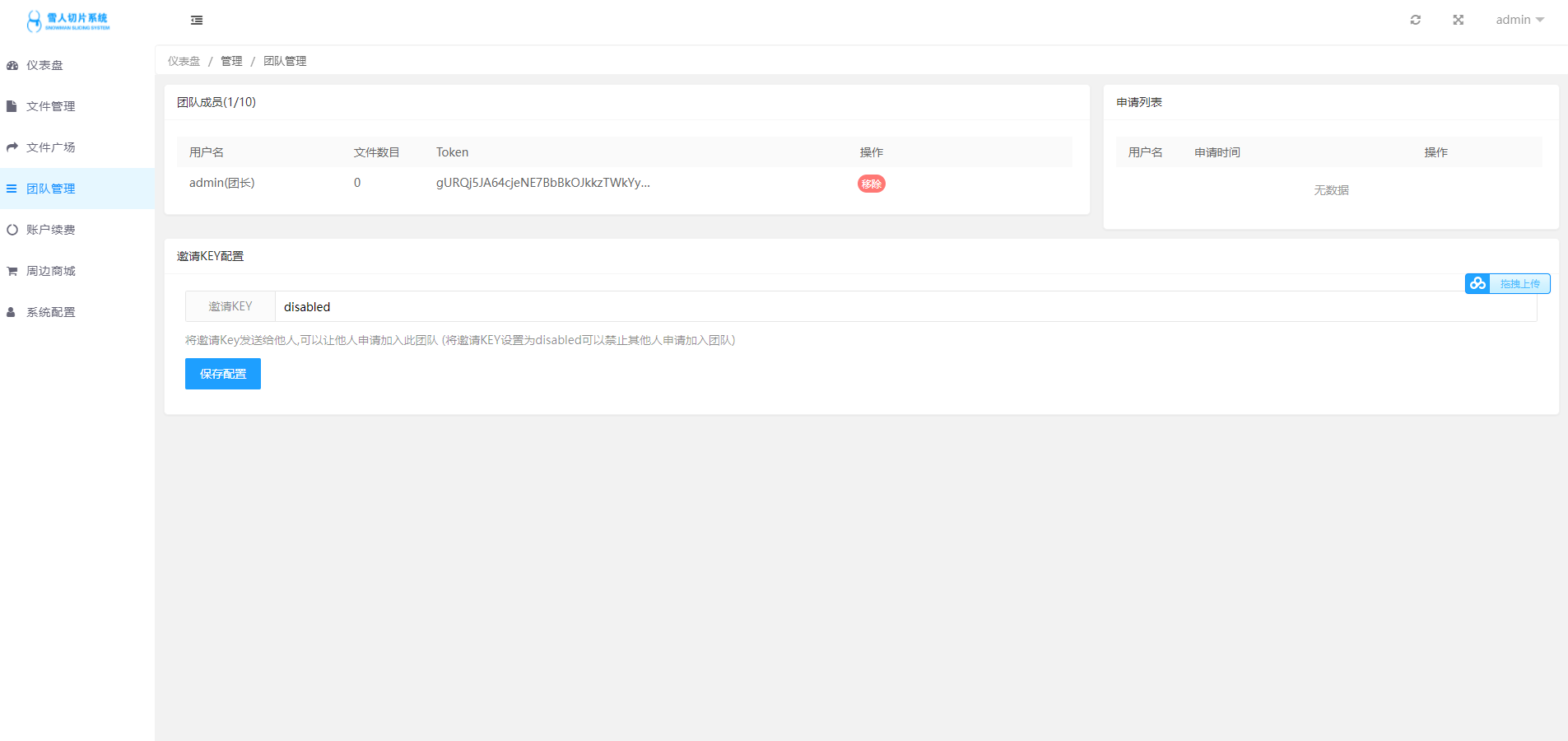The image size is (1568, 741).
Task: Remove admin member with red 移除 button
Action: (871, 184)
